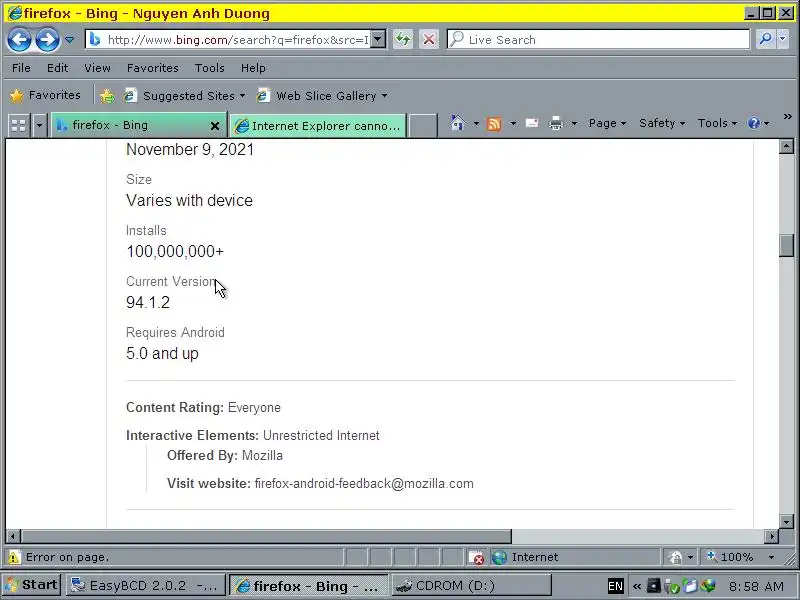Open Suggested Sites dropdown
Viewport: 800px width, 600px height.
pyautogui.click(x=186, y=96)
